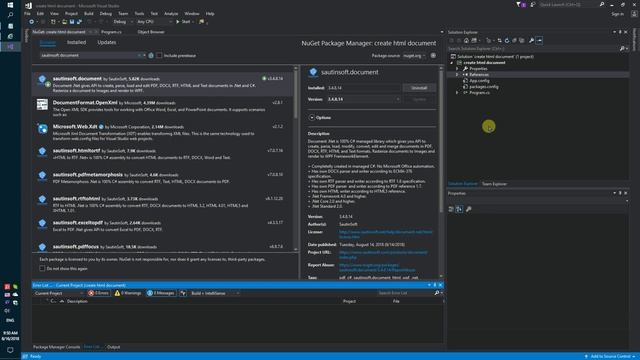Refresh the NuGet package search results
The width and height of the screenshot is (640, 360).
tap(151, 56)
